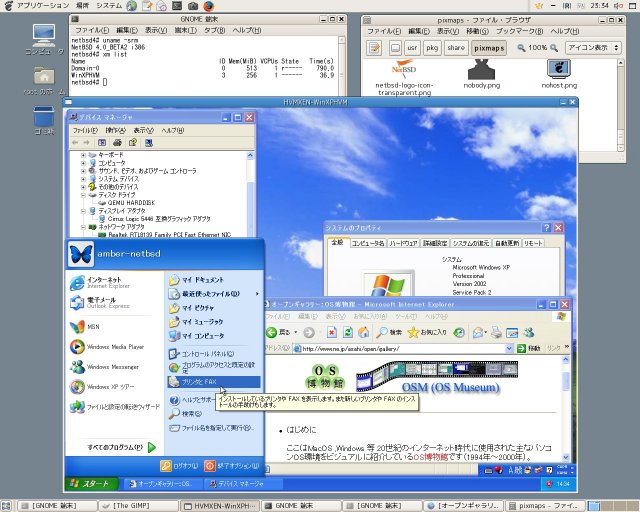Click IE Home button
This screenshot has height=512, width=640.
pos(363,332)
